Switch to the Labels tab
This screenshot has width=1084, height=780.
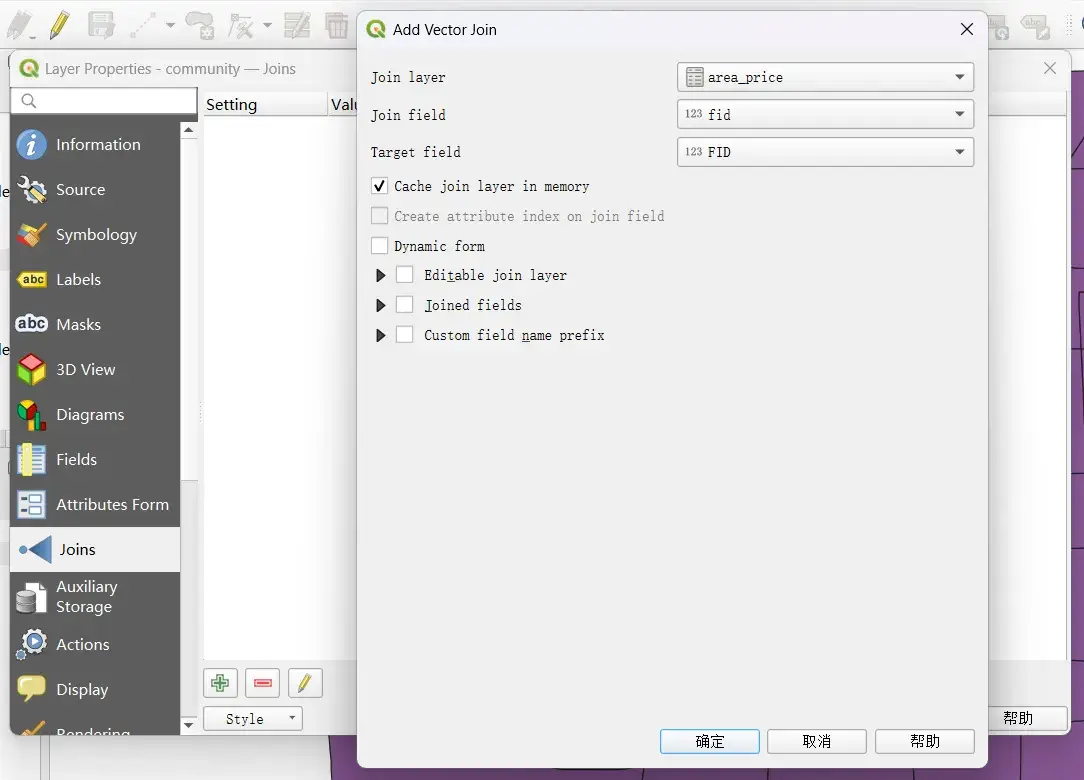coord(95,279)
